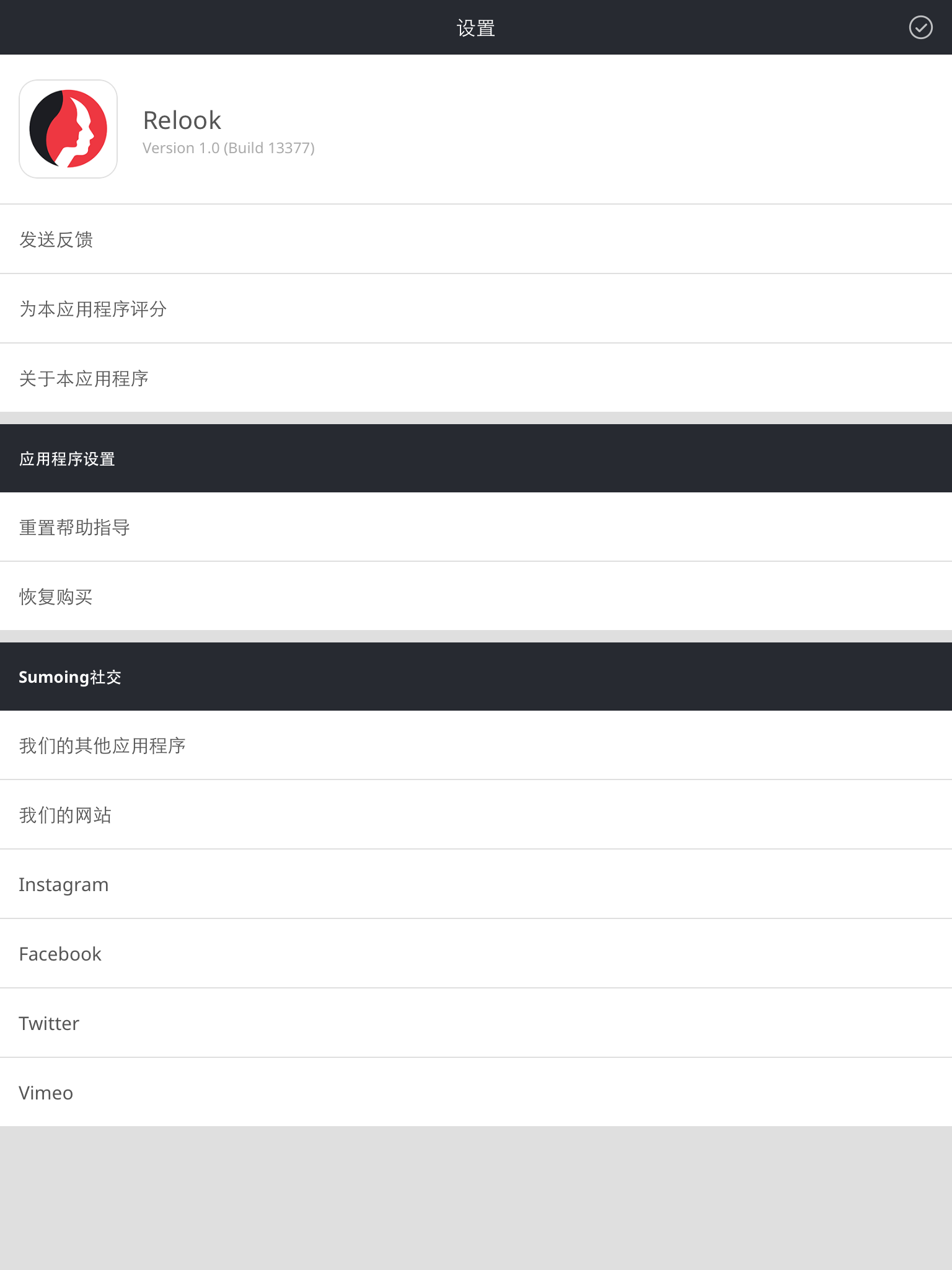Tap the checkmark done icon
This screenshot has width=952, height=1270.
(x=920, y=27)
